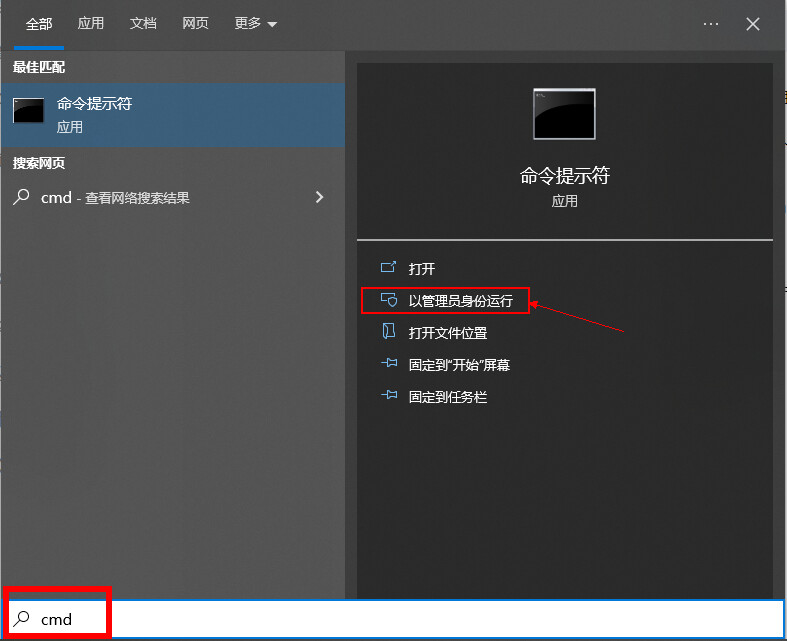Switch to the 文档 tab
Screen dimensions: 787x641
pyautogui.click(x=143, y=23)
